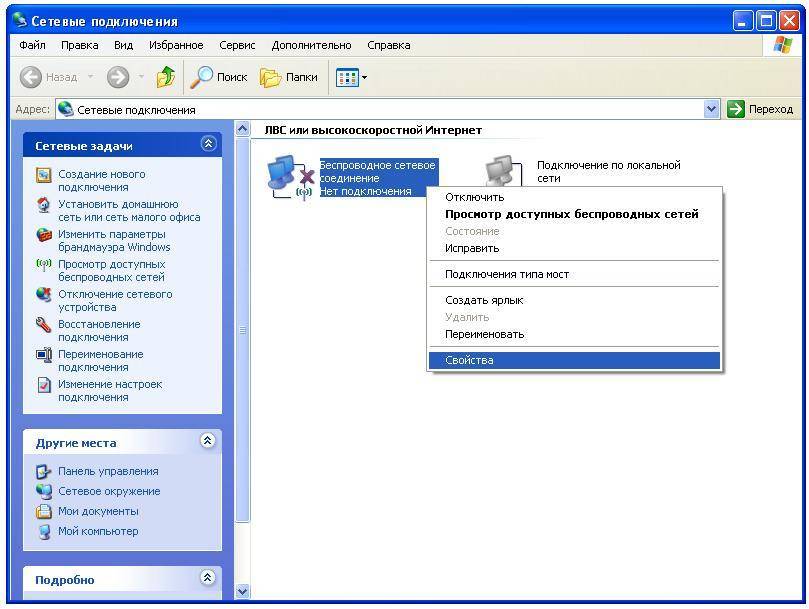Screen dimensions: 809x609
Task: Click the Поиск search toolbar button
Action: [219, 77]
